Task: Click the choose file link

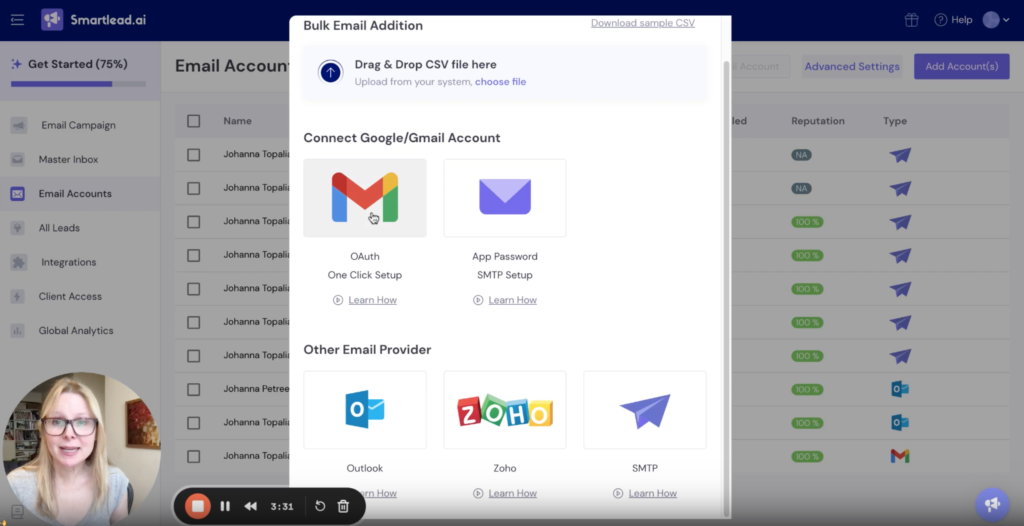Action: [500, 82]
